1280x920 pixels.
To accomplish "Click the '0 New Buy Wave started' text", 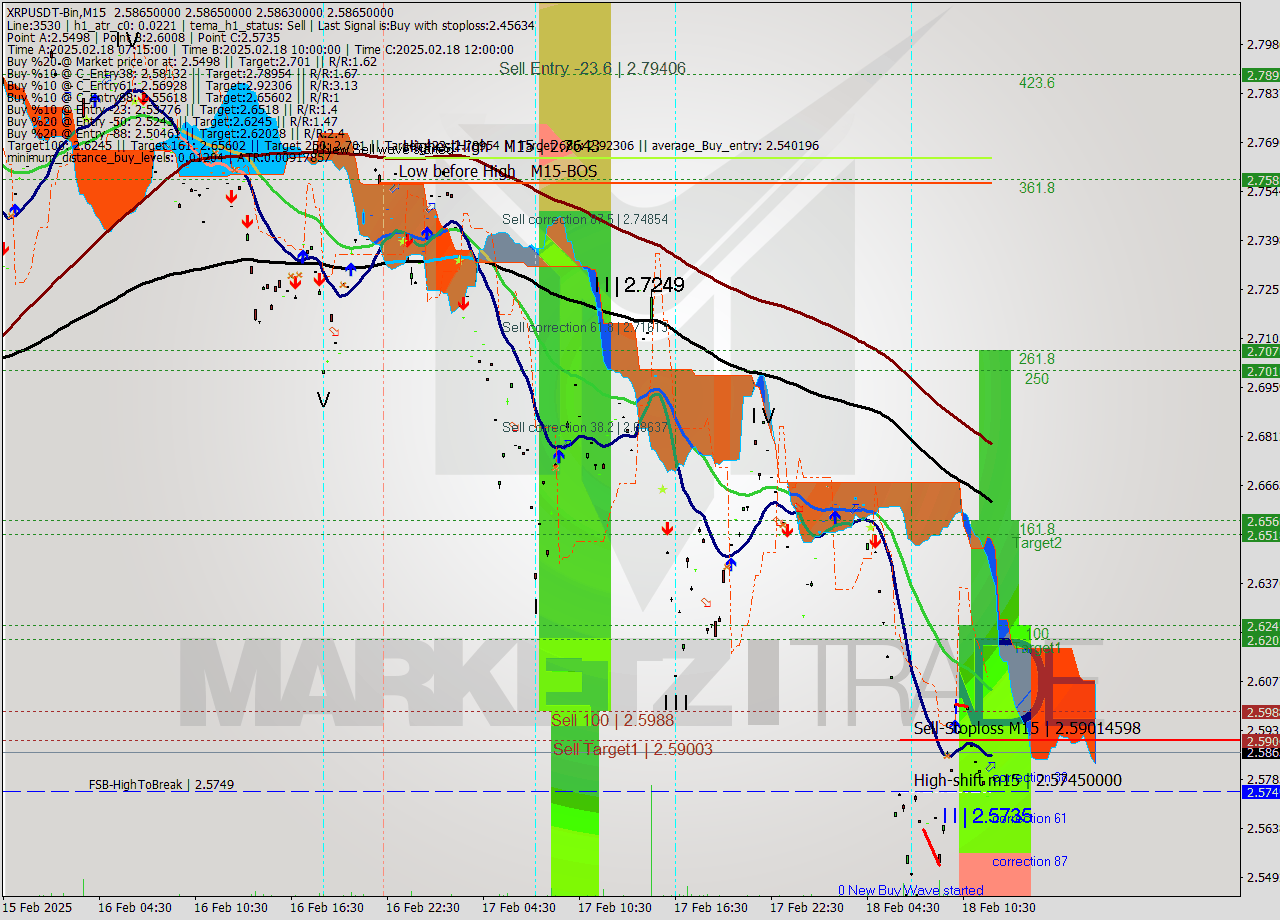I will [x=910, y=890].
